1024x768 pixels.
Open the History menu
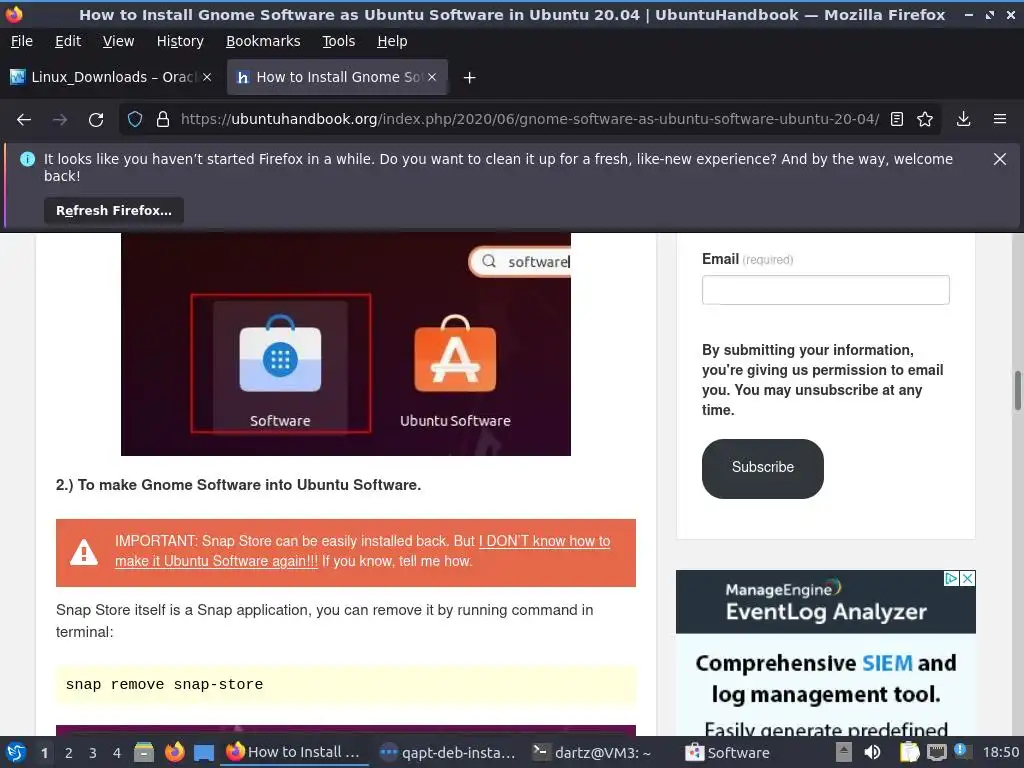click(180, 41)
